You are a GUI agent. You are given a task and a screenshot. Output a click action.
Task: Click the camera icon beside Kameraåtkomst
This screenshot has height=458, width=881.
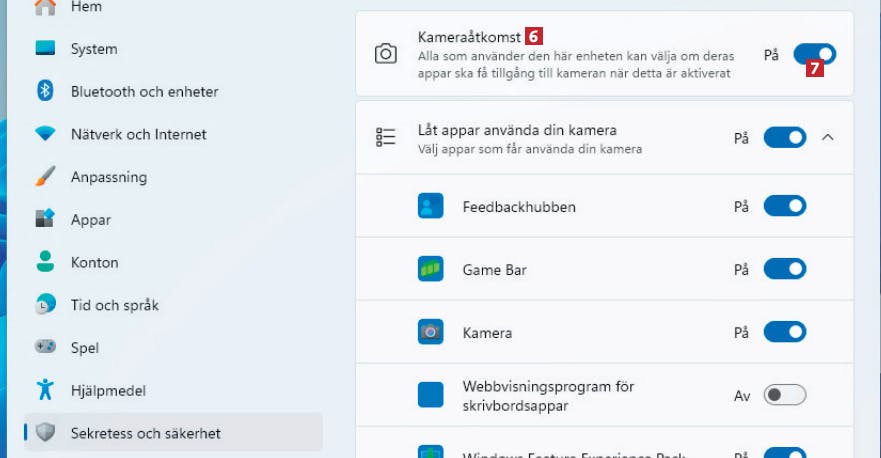(385, 54)
